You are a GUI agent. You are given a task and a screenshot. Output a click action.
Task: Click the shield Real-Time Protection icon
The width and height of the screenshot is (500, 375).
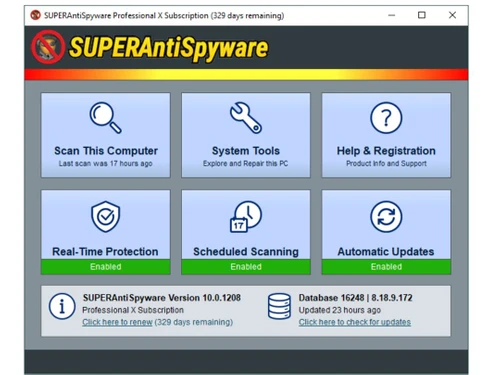pos(106,217)
